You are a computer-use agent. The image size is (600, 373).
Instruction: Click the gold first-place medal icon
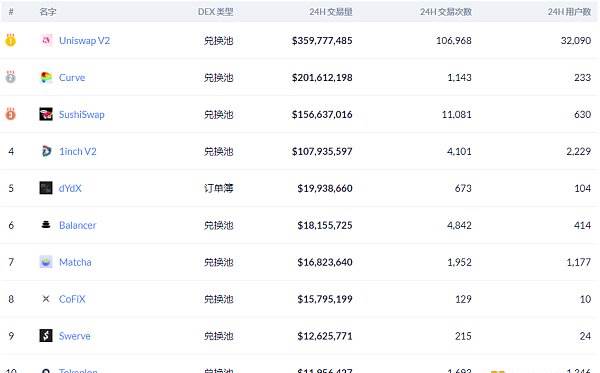(11, 40)
